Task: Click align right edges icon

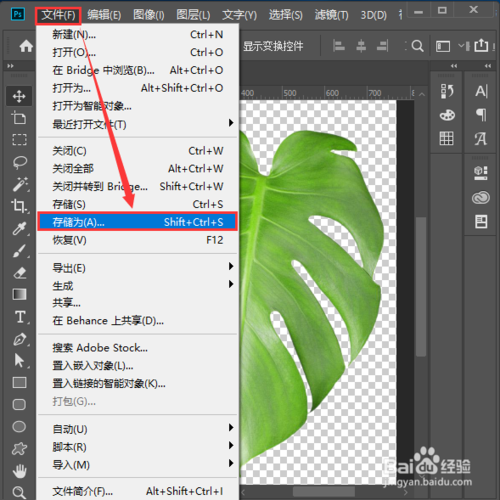Action: click(x=383, y=46)
